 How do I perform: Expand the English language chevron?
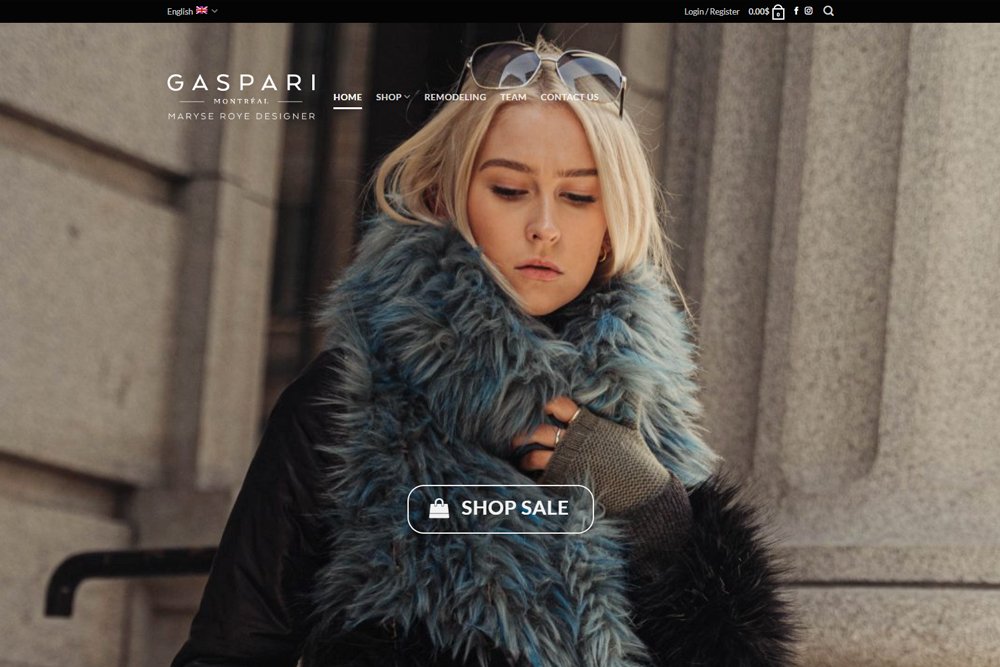tap(215, 12)
